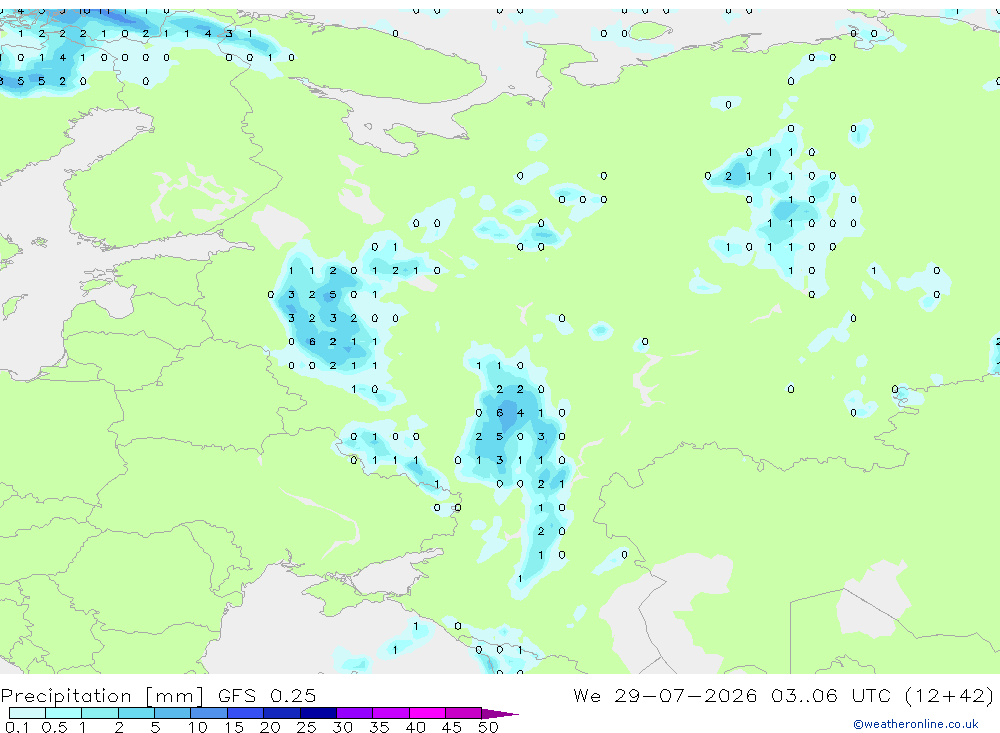Viewport: 1000px width, 733px height.
Task: Click the "10" legend scale label
Action: click(198, 727)
